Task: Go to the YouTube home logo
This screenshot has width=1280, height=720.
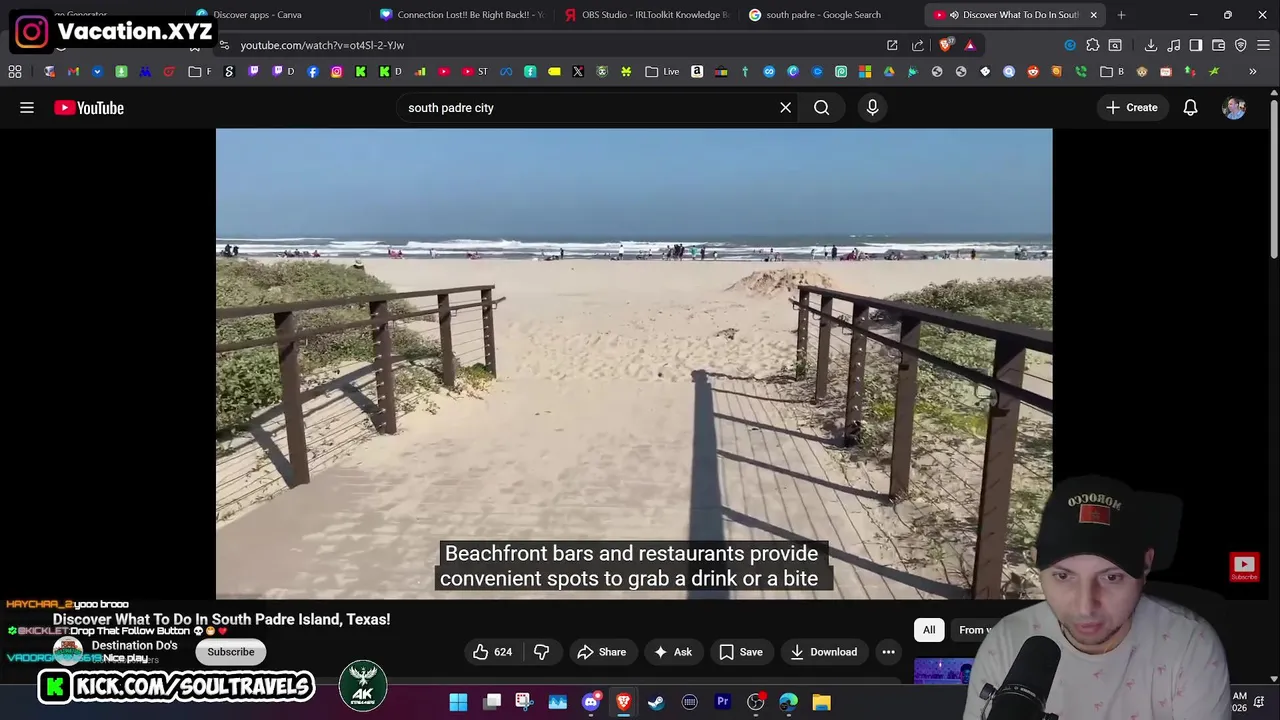Action: pos(89,108)
